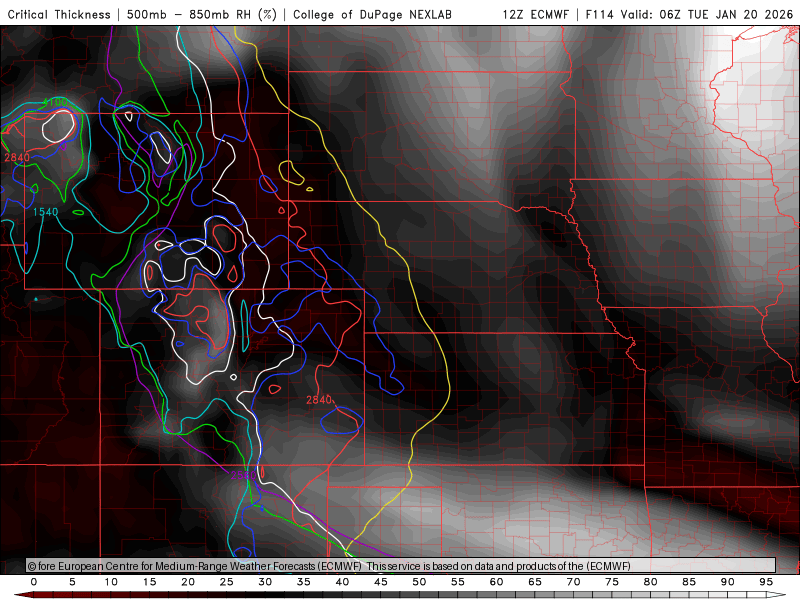Click the cyan '1540' contour label
This screenshot has width=800, height=600.
[46, 212]
